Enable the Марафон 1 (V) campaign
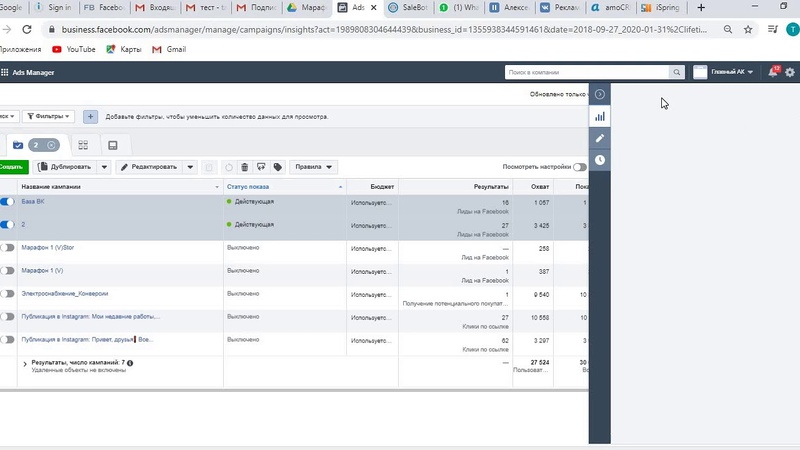 pos(7,271)
